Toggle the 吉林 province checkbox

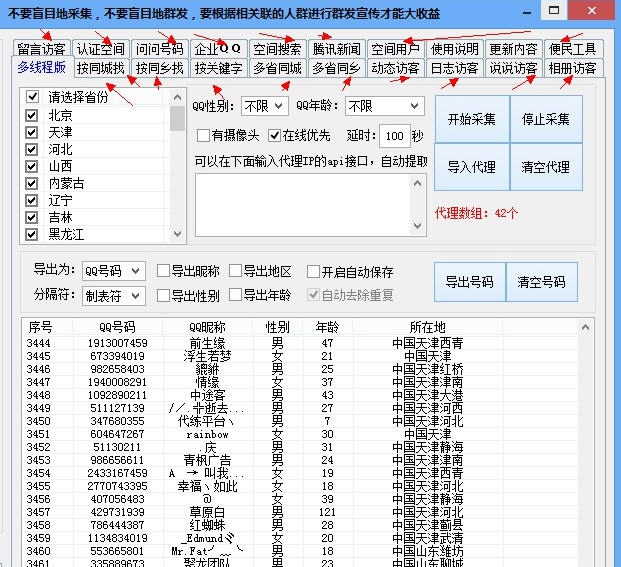coord(31,217)
